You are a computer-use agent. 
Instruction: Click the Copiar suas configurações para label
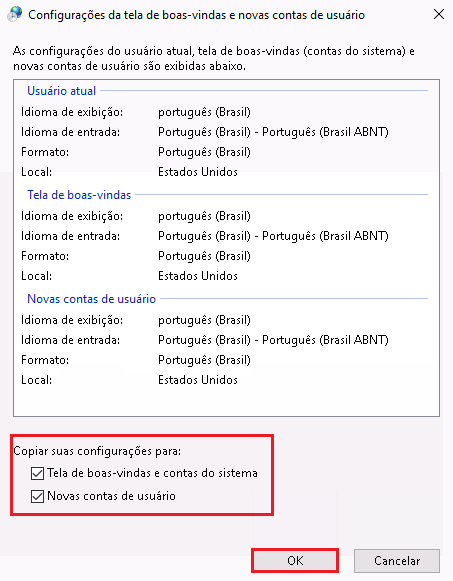97,451
